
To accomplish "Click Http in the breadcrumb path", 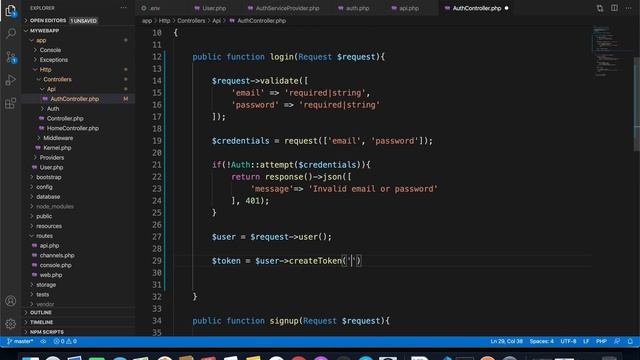I will [x=164, y=21].
